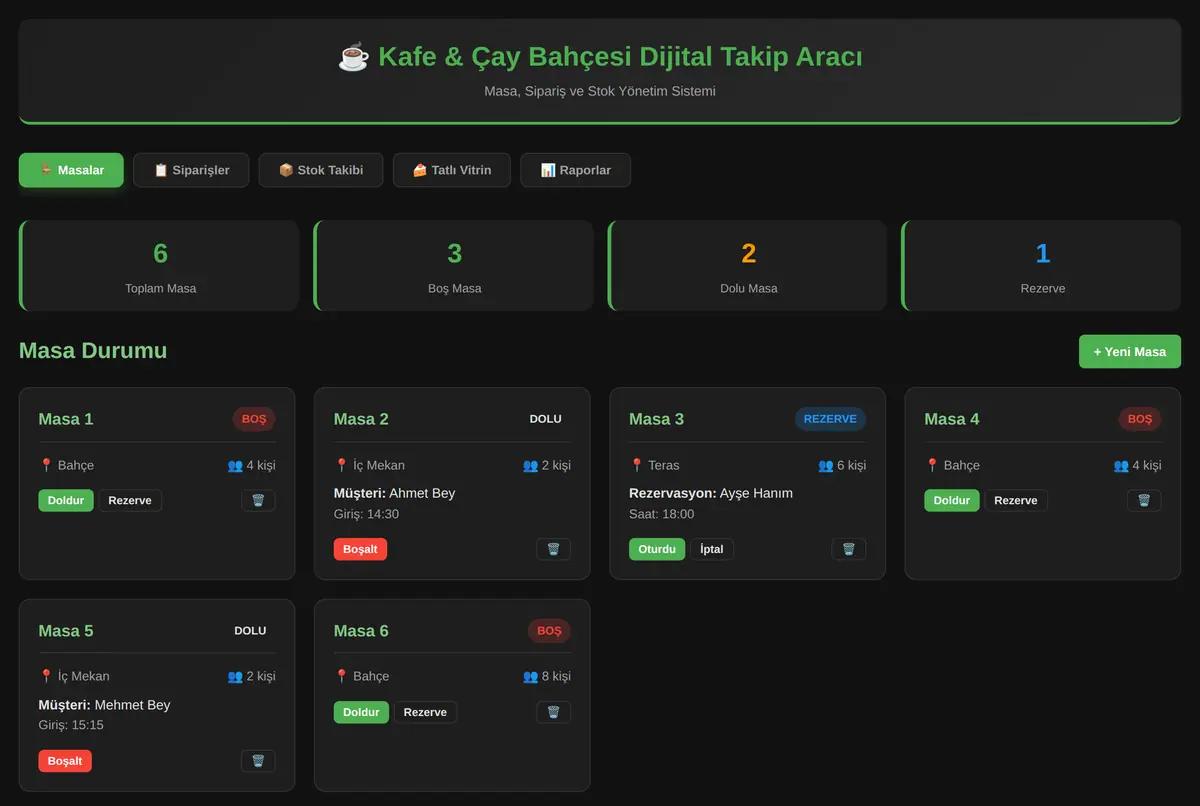The image size is (1200, 806).
Task: Click Masa 6 trash icon
Action: [553, 712]
